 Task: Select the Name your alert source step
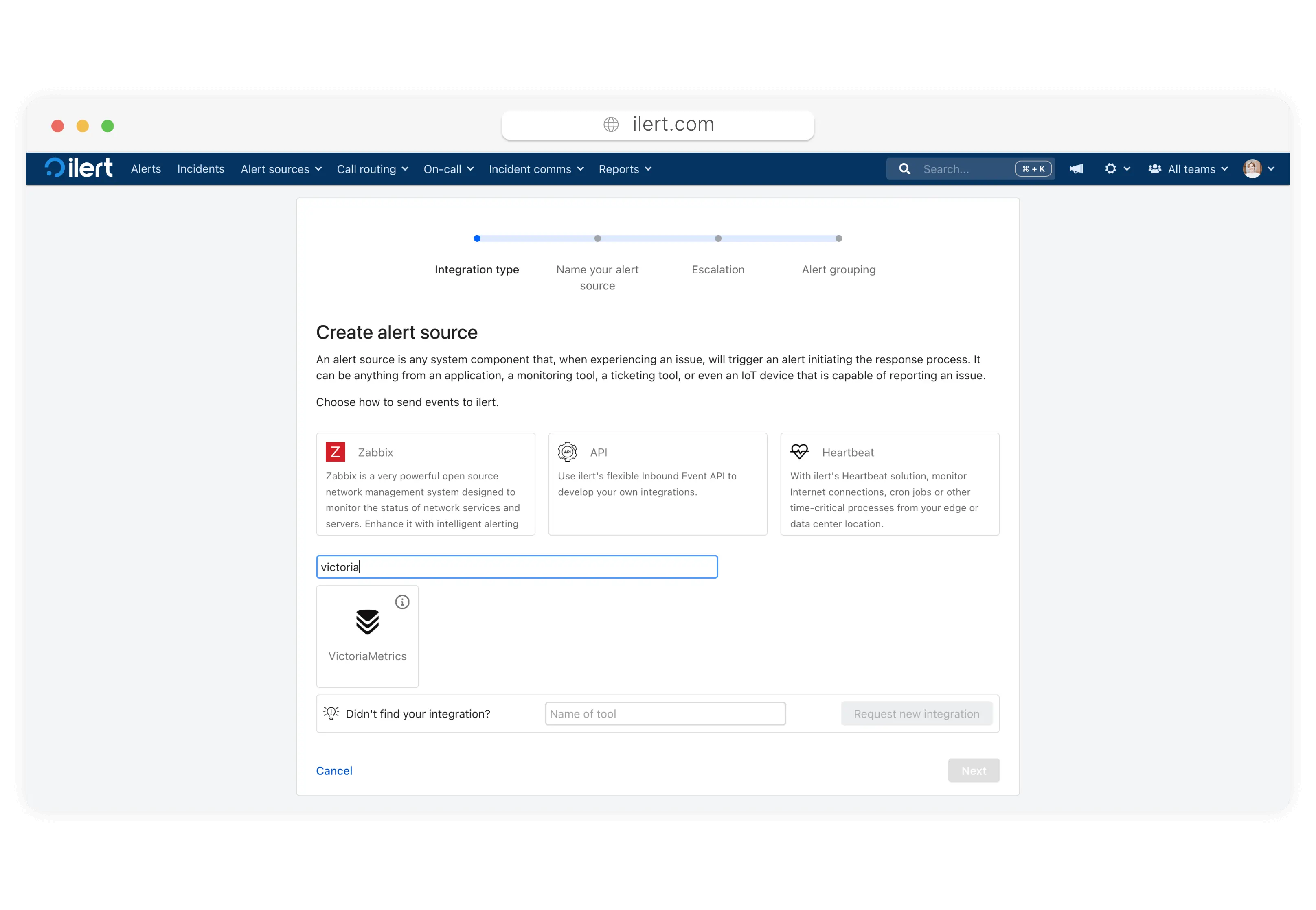pos(597,278)
